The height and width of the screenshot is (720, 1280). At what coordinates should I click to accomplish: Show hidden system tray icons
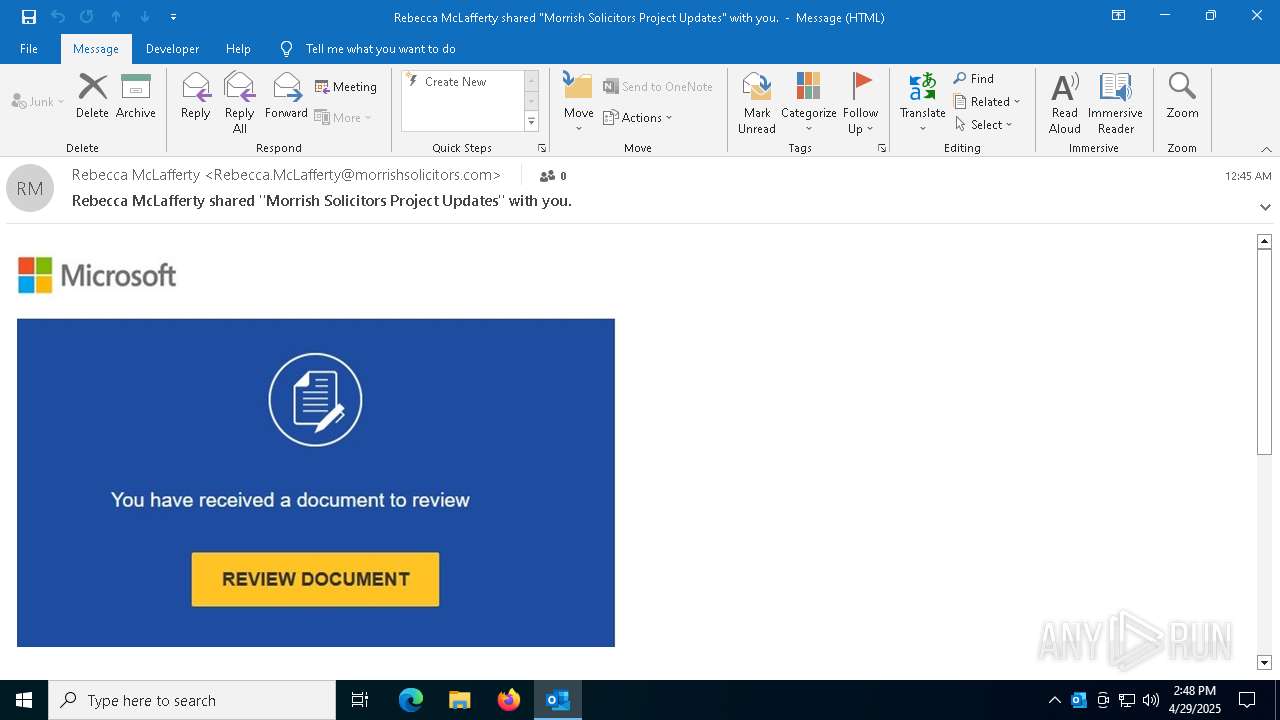pos(1054,700)
